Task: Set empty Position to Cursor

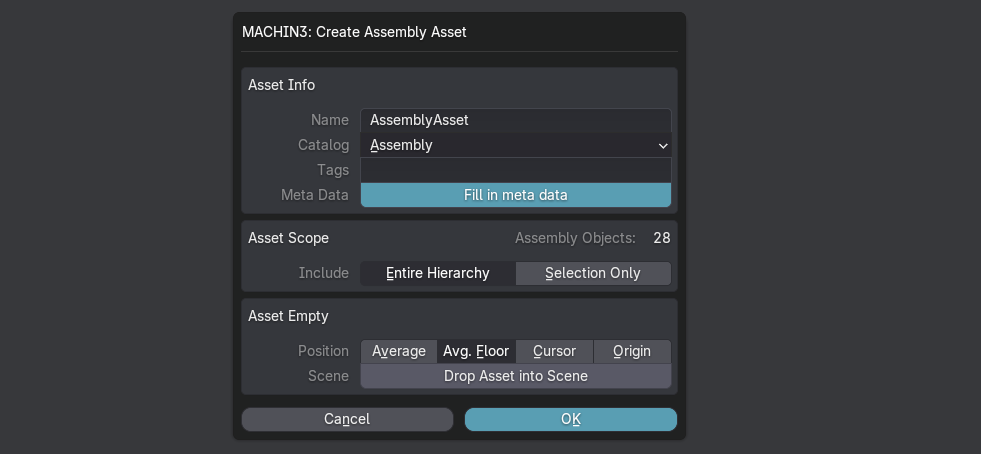Action: tap(554, 351)
